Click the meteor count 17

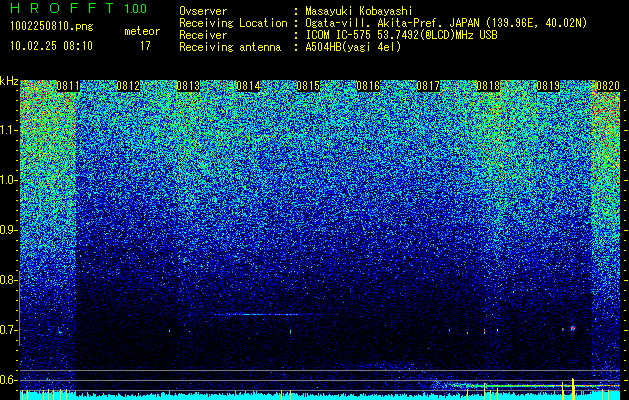click(x=145, y=46)
